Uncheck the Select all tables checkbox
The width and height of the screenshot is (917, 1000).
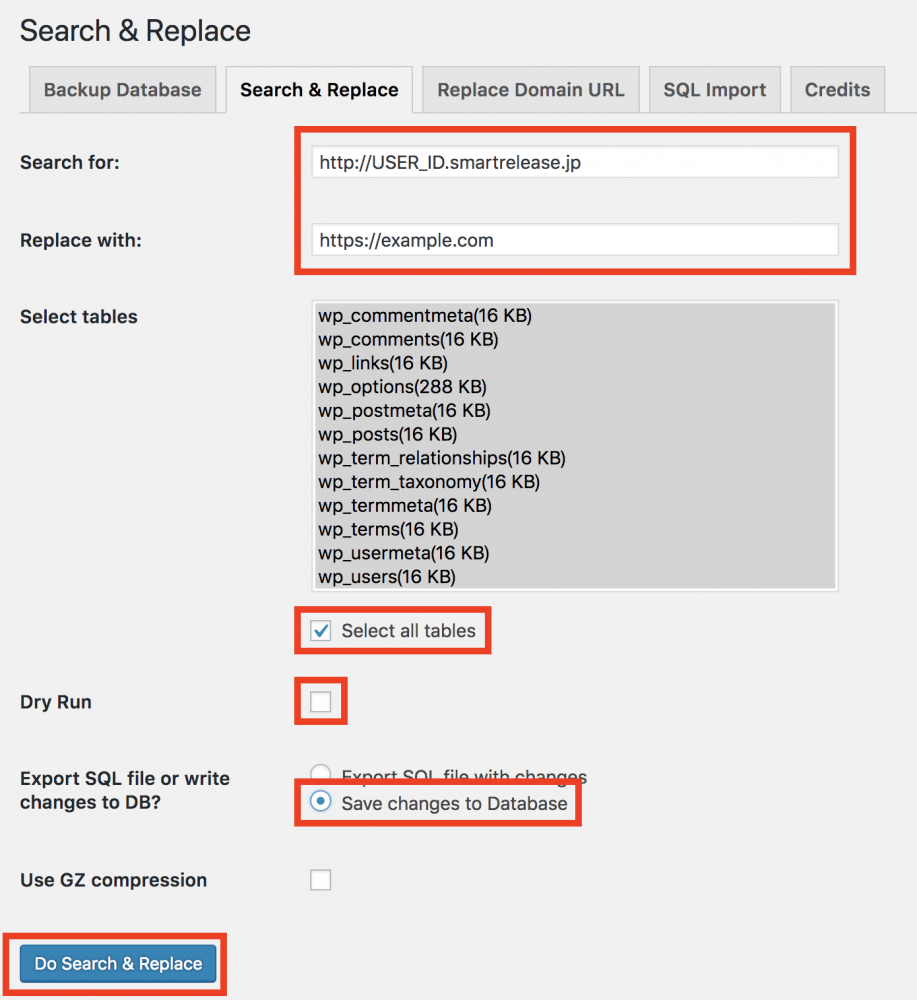[321, 631]
